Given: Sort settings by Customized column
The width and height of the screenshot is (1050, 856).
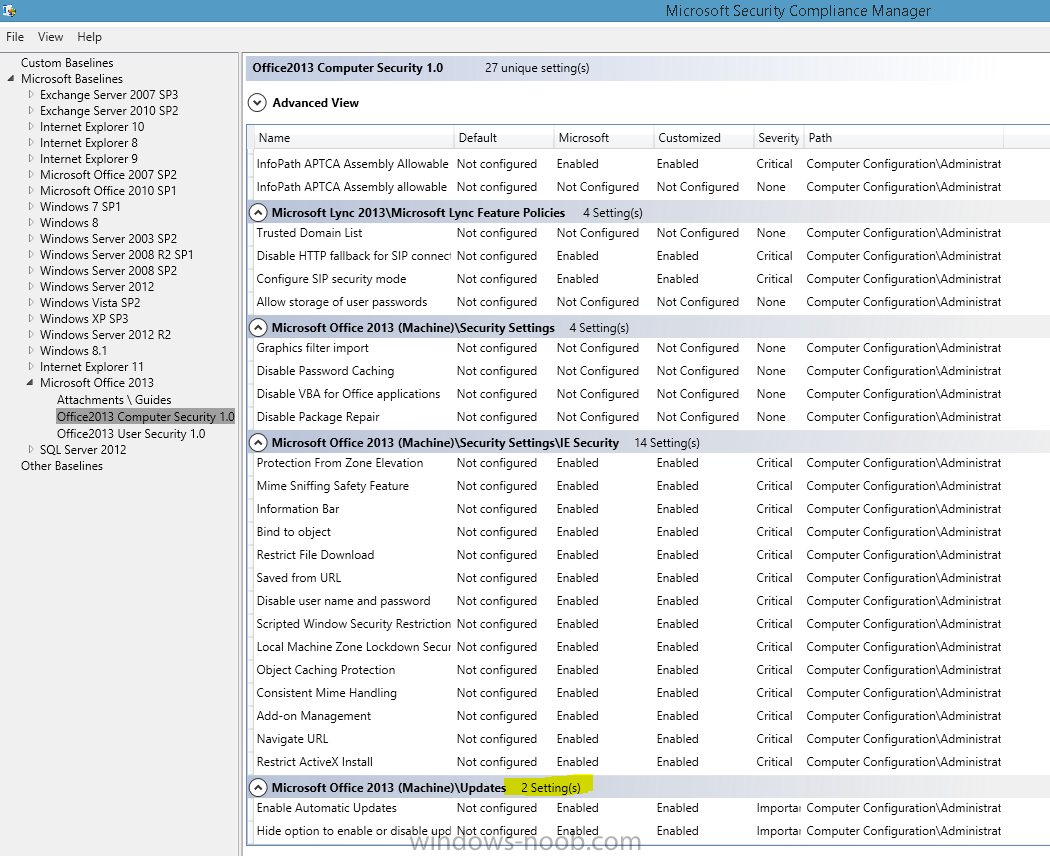Looking at the screenshot, I should [704, 138].
